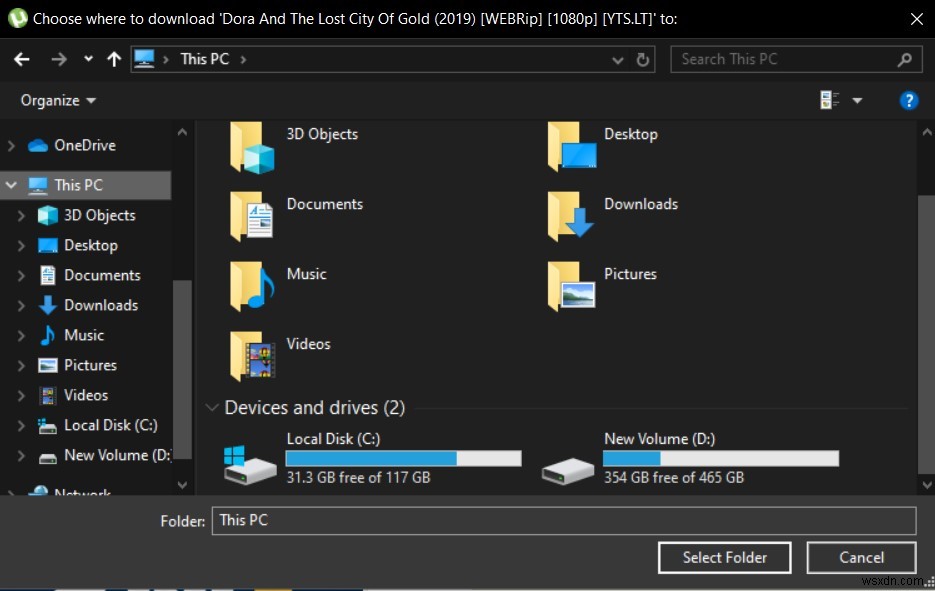The image size is (935, 591).
Task: Collapse the This PC tree in sidebar
Action: point(12,185)
